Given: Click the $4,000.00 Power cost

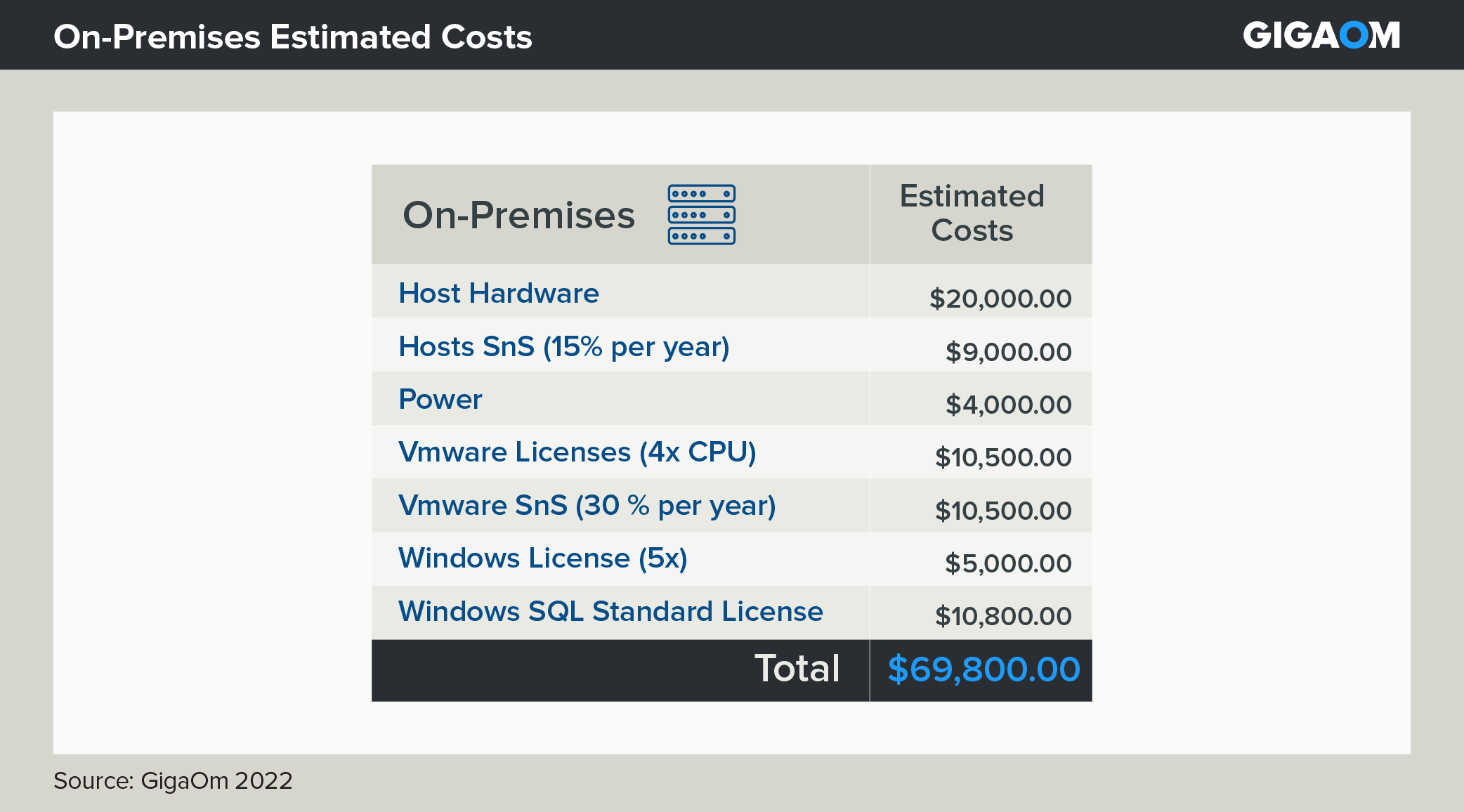Looking at the screenshot, I should click(x=1008, y=405).
